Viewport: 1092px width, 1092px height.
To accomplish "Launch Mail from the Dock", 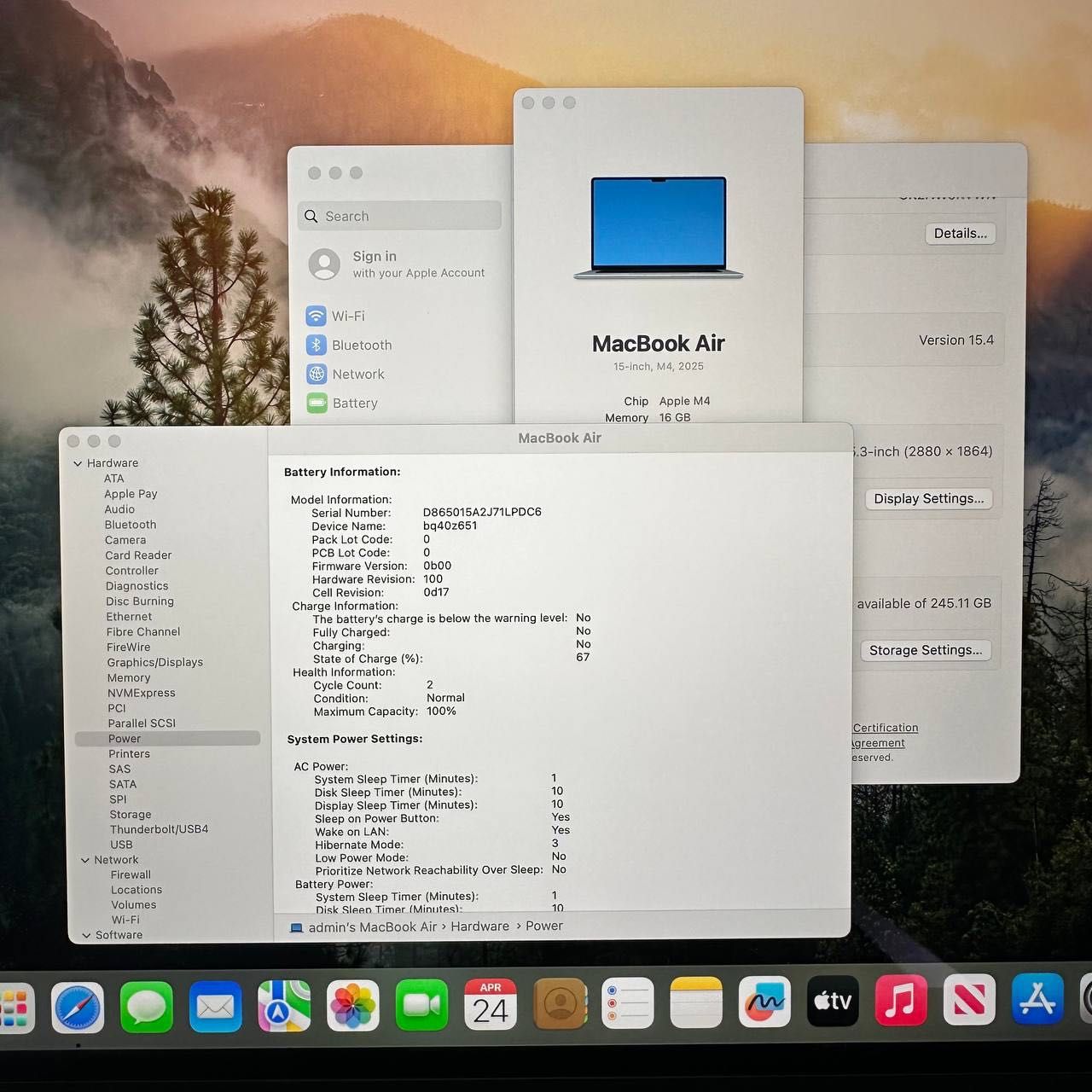I will click(215, 1007).
